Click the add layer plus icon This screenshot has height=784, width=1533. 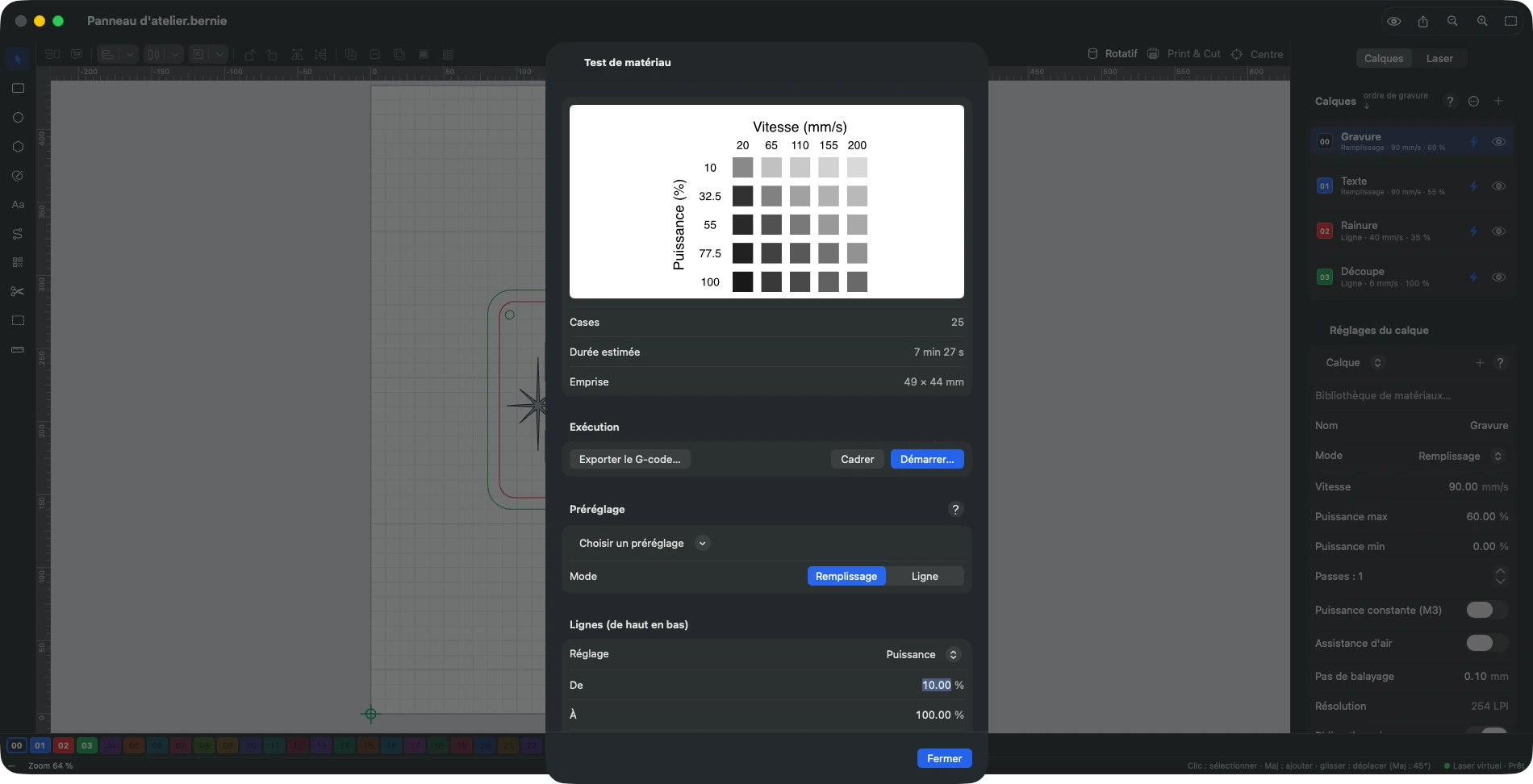1498,101
